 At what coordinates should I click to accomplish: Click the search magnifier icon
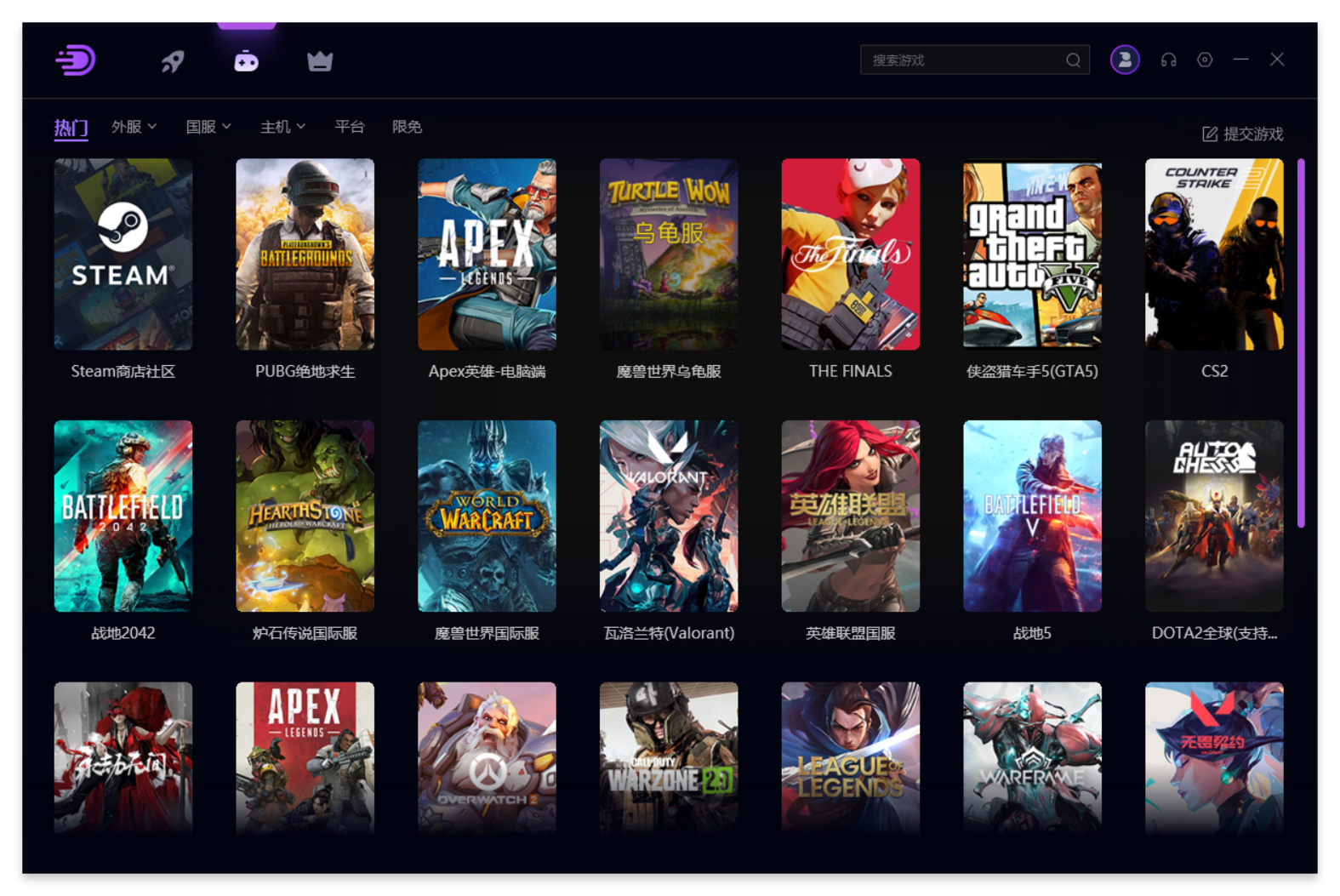1073,60
